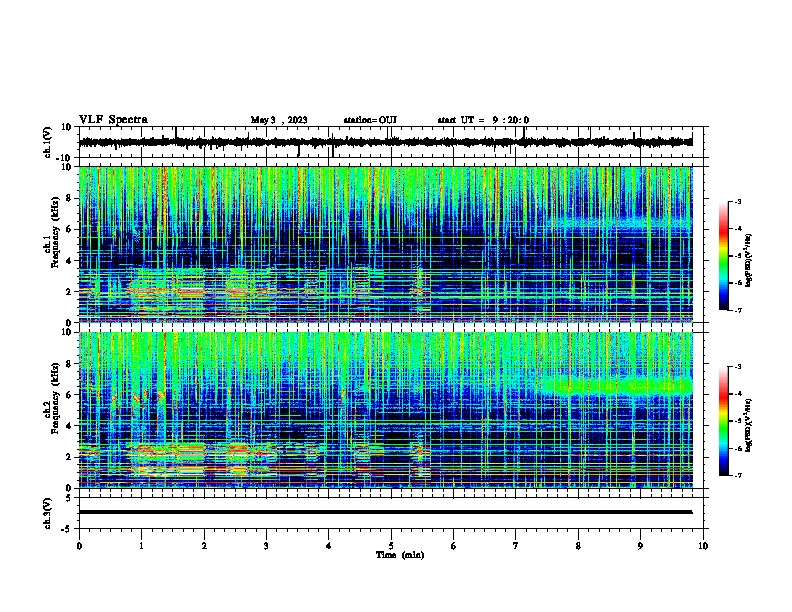This screenshot has width=792, height=612.
Task: Click the "5" tick on ch.3(V) axis
Action: point(70,497)
